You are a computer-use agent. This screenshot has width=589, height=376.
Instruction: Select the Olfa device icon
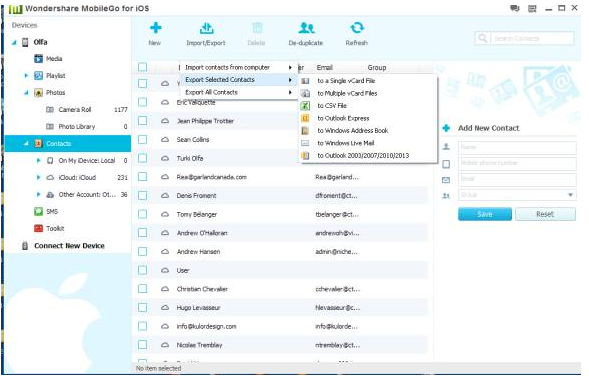pos(25,42)
